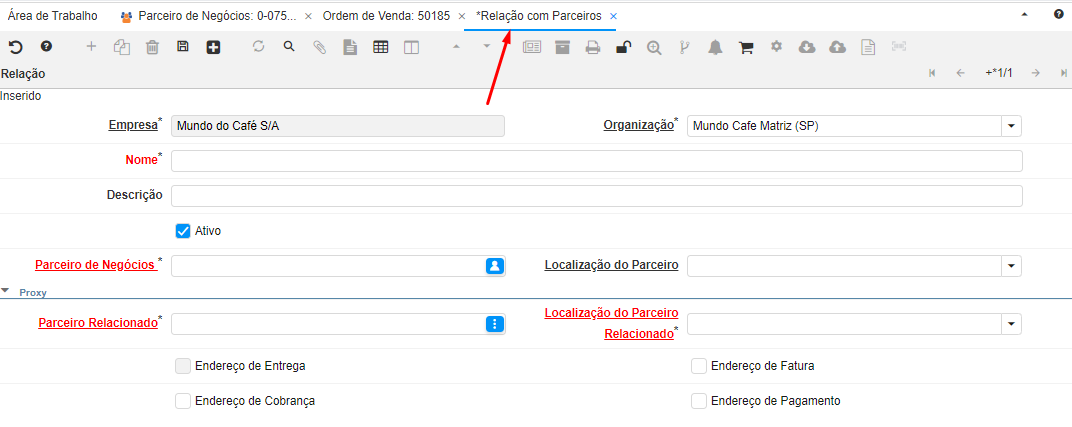Switch to the Ordem de Venda: 50185 tab

coord(384,16)
